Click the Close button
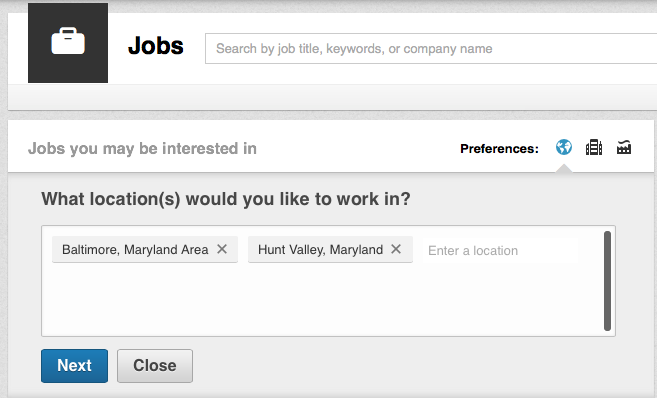657x398 pixels. pyautogui.click(x=155, y=366)
